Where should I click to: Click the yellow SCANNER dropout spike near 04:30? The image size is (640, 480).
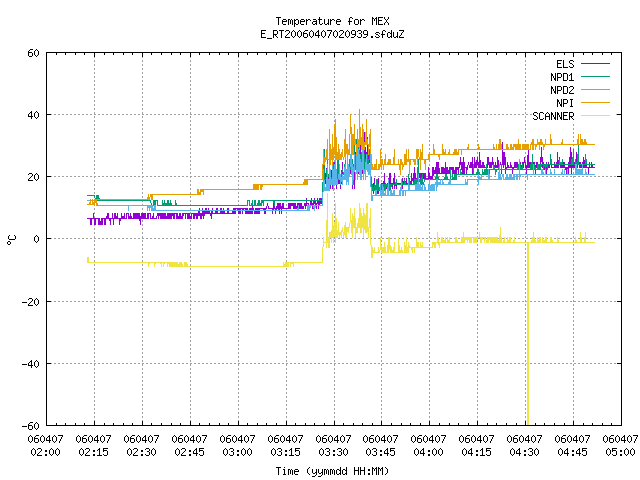point(527,334)
